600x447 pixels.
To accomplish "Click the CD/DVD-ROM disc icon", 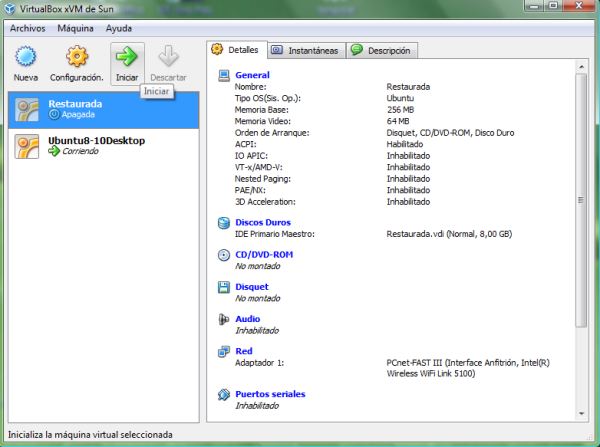I will [224, 255].
